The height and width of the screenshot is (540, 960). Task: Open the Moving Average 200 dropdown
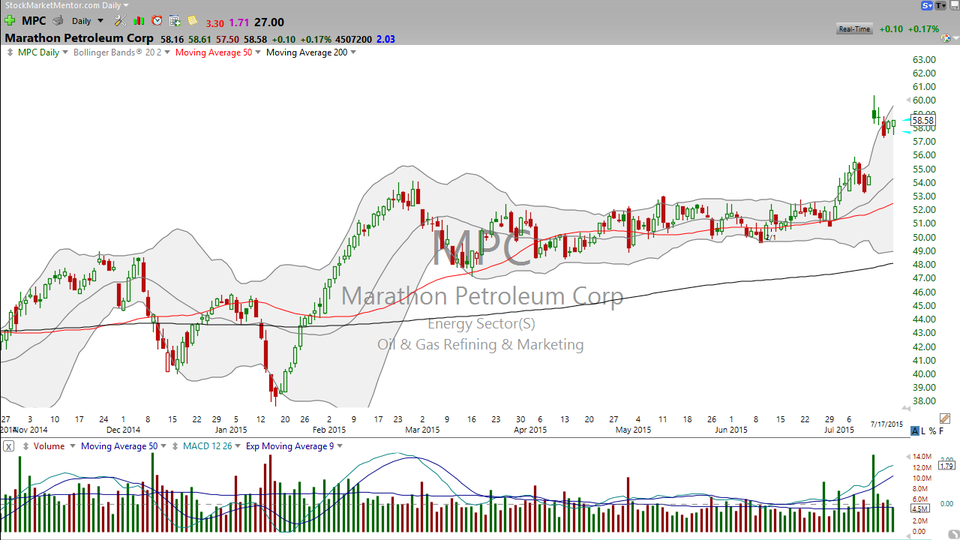tap(311, 53)
